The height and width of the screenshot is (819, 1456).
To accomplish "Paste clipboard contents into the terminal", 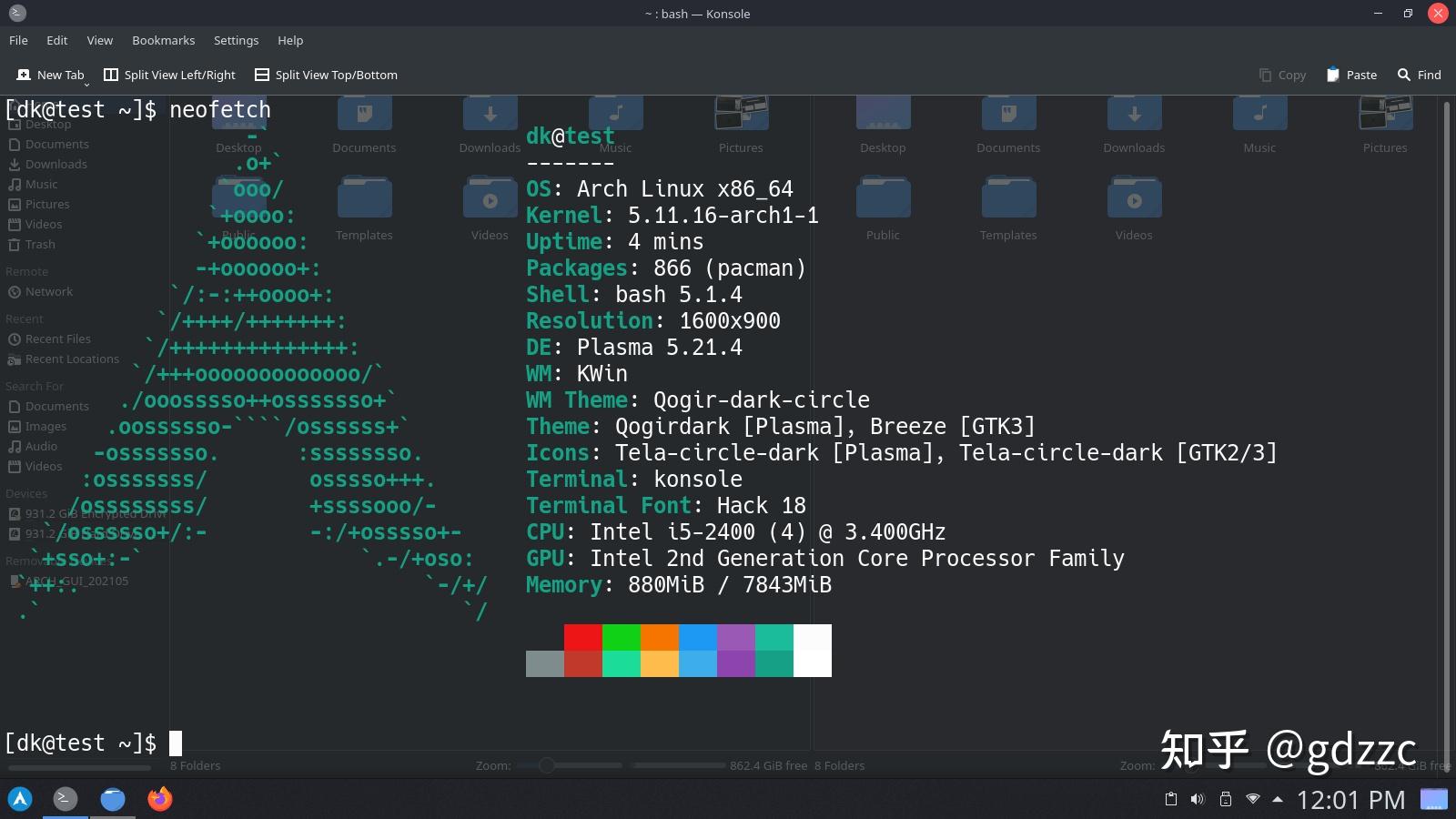I will pyautogui.click(x=1351, y=75).
